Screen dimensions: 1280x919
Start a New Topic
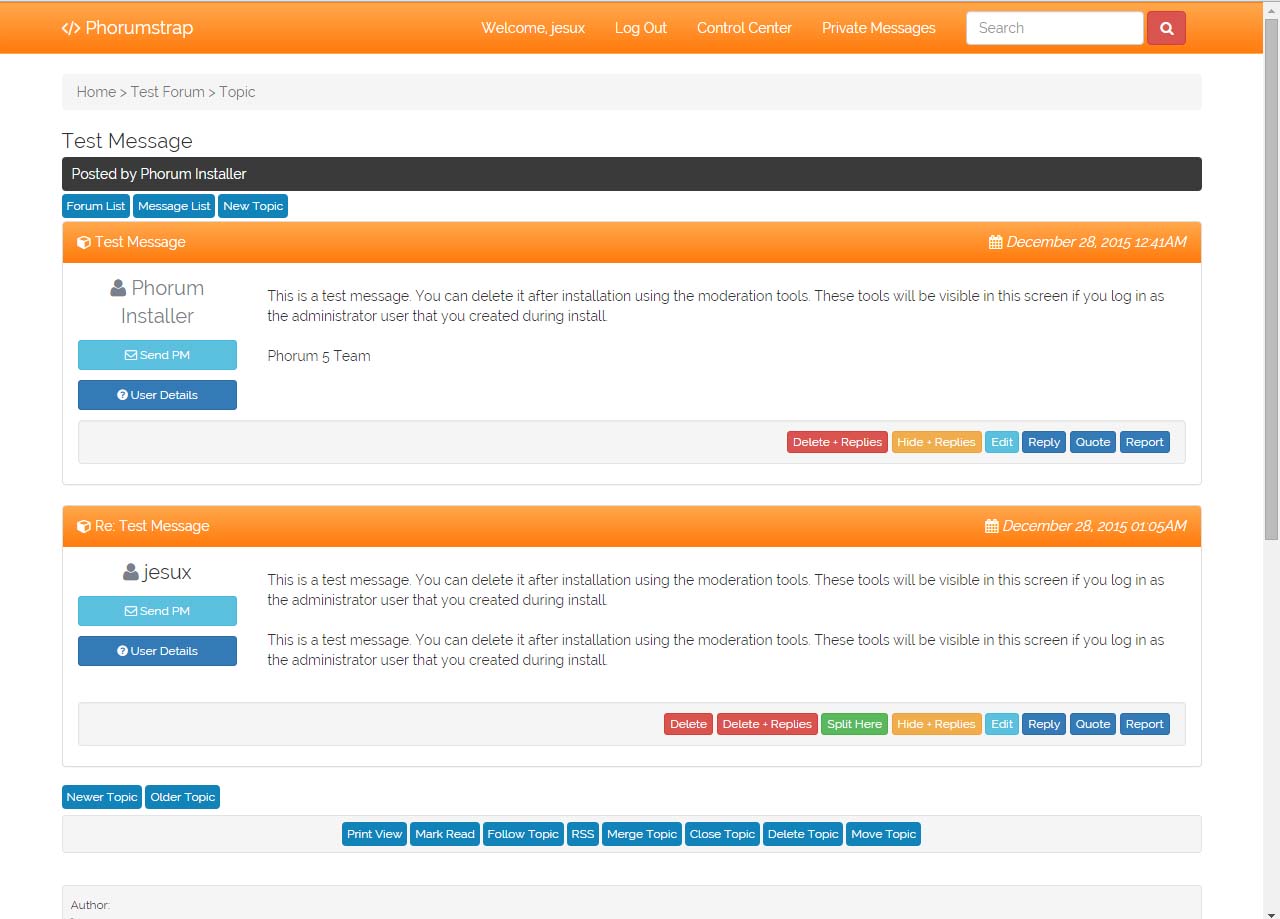click(x=253, y=206)
